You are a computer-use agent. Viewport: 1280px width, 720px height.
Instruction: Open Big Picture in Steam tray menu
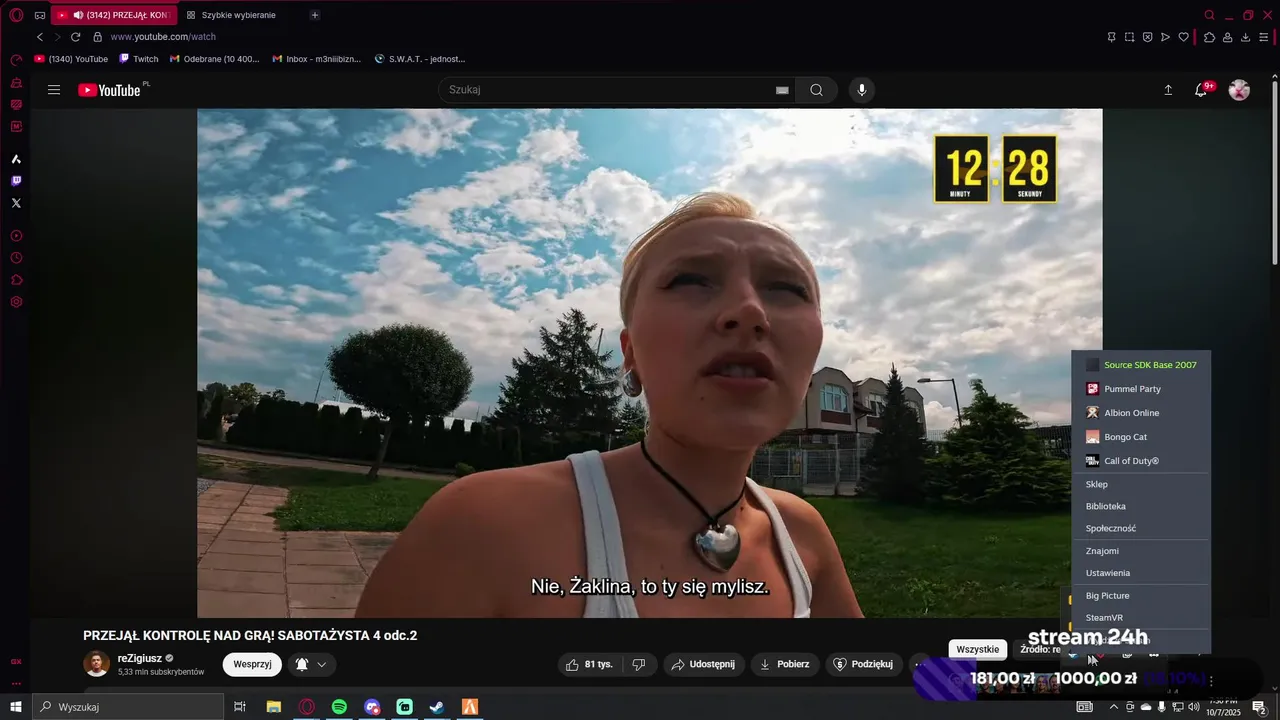coord(1141,596)
